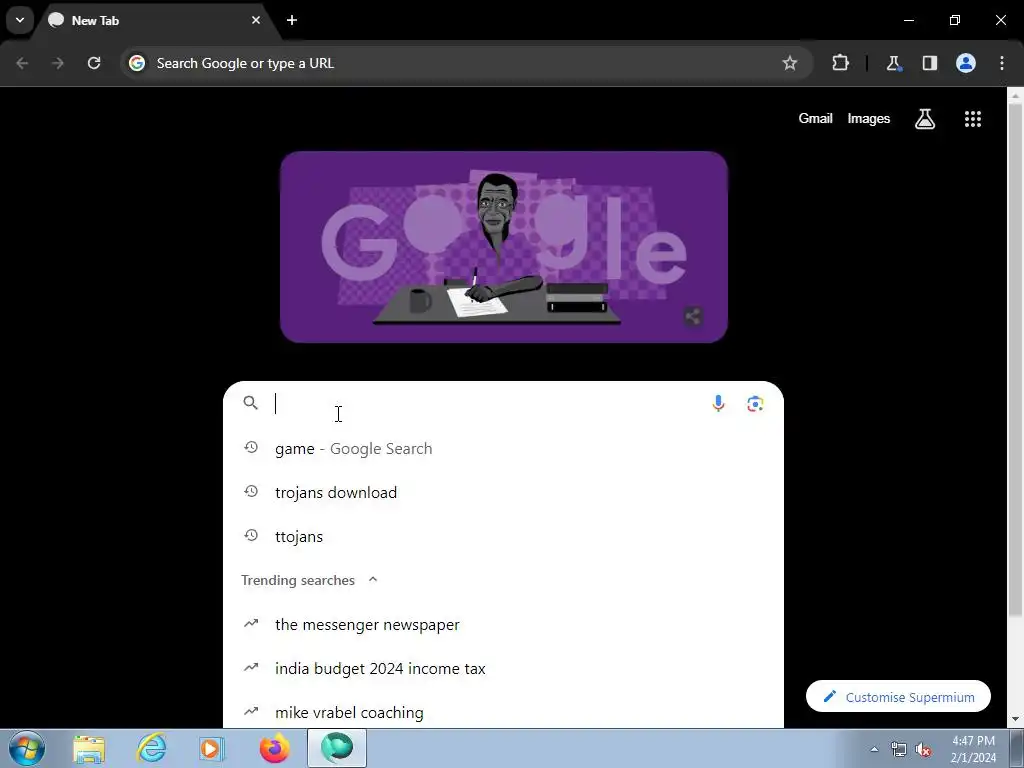Screen dimensions: 1024x768
Task: Switch to the Supermium taskbar button
Action: [337, 748]
